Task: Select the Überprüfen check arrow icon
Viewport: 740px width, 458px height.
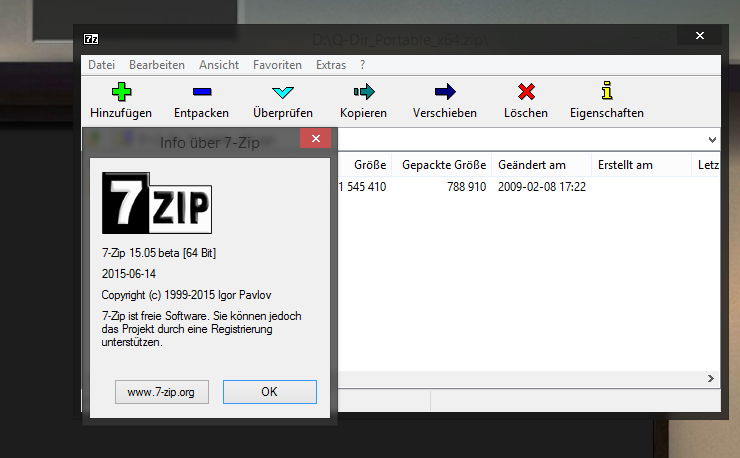Action: pyautogui.click(x=283, y=92)
